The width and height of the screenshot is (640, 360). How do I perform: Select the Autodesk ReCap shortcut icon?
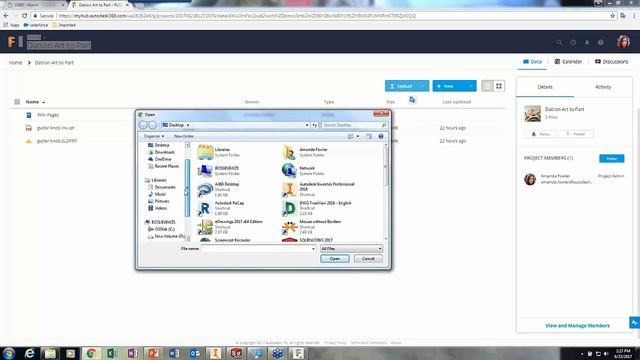pyautogui.click(x=205, y=208)
